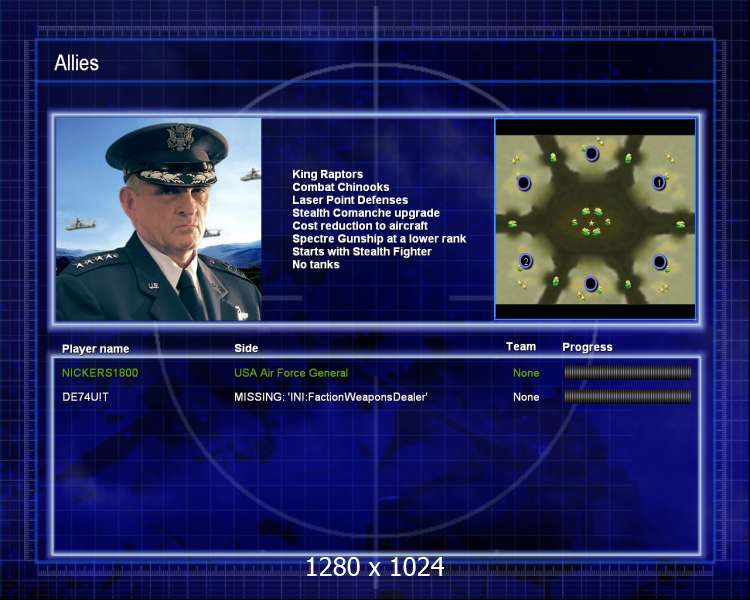Viewport: 750px width, 600px height.
Task: Click the team value None for DE74U!T
Action: pyautogui.click(x=526, y=397)
